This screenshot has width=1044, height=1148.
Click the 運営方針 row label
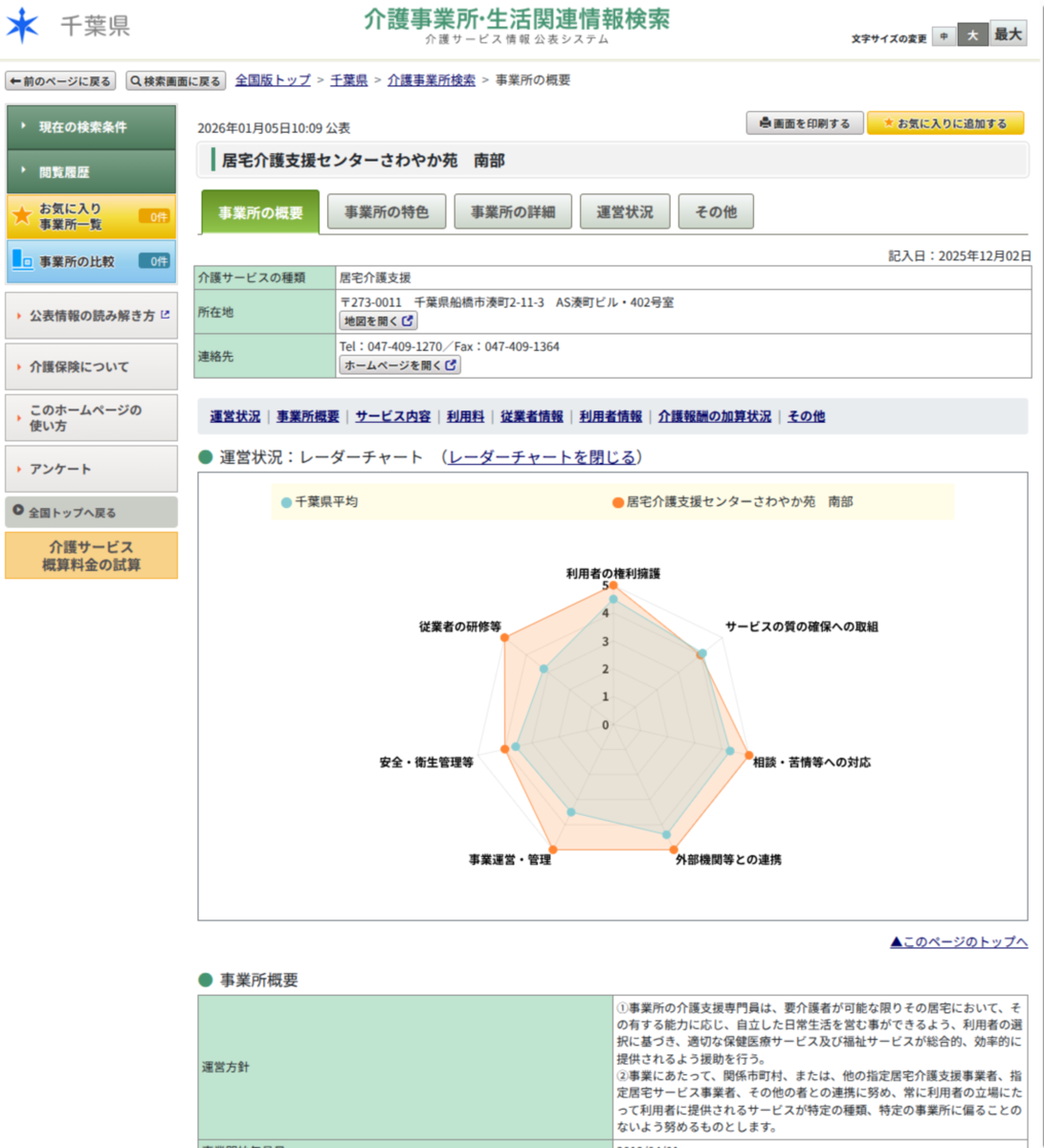click(225, 1067)
